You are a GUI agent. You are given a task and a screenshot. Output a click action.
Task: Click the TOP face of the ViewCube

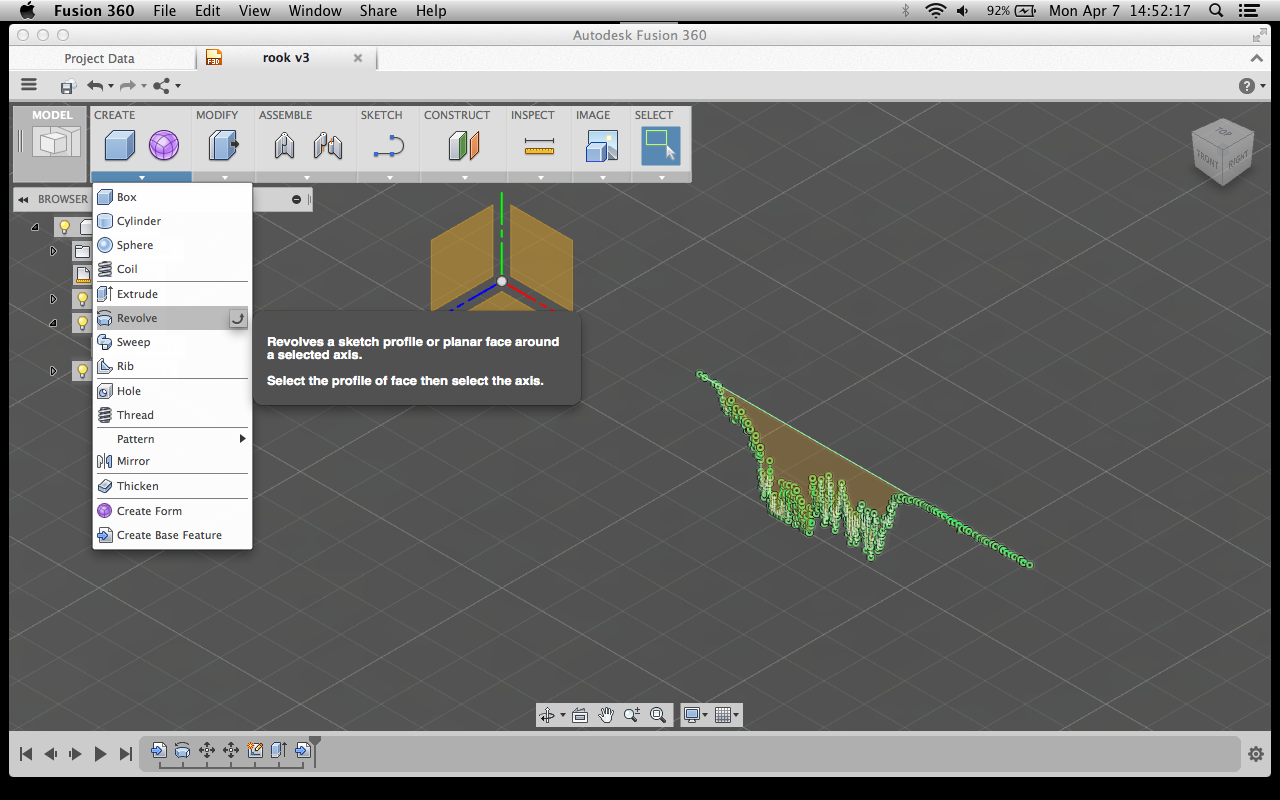[x=1223, y=132]
